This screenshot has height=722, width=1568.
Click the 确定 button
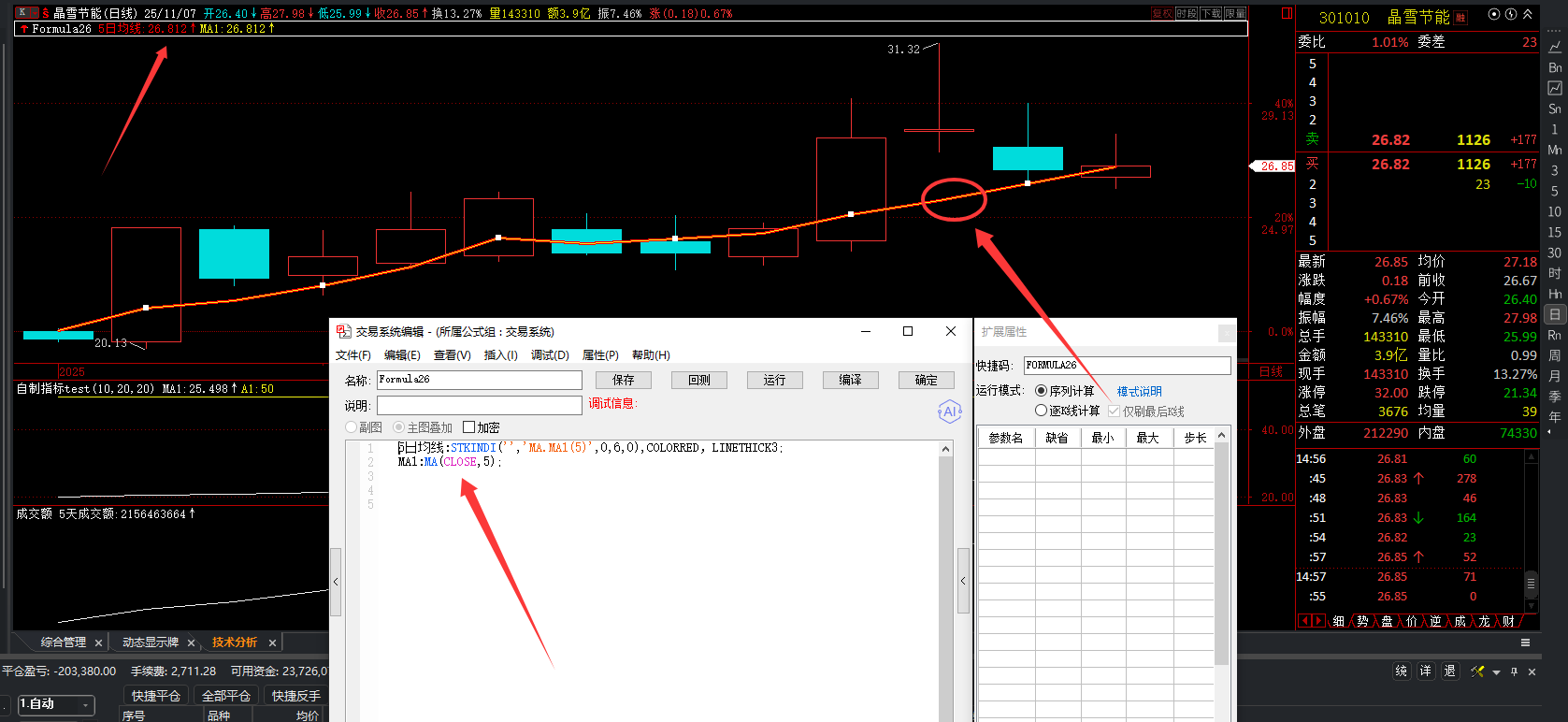point(927,380)
